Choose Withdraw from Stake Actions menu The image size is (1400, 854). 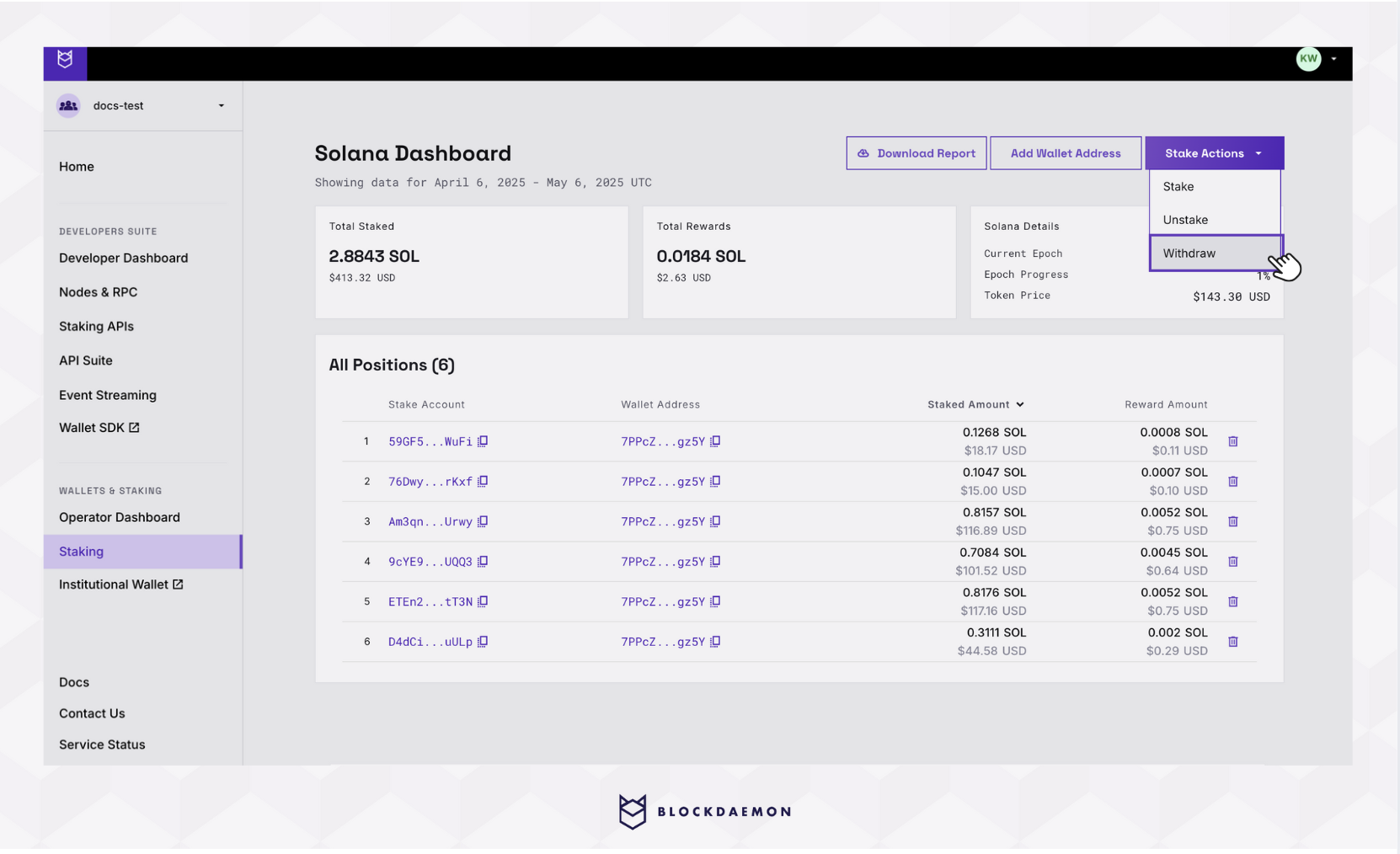pyautogui.click(x=1215, y=254)
